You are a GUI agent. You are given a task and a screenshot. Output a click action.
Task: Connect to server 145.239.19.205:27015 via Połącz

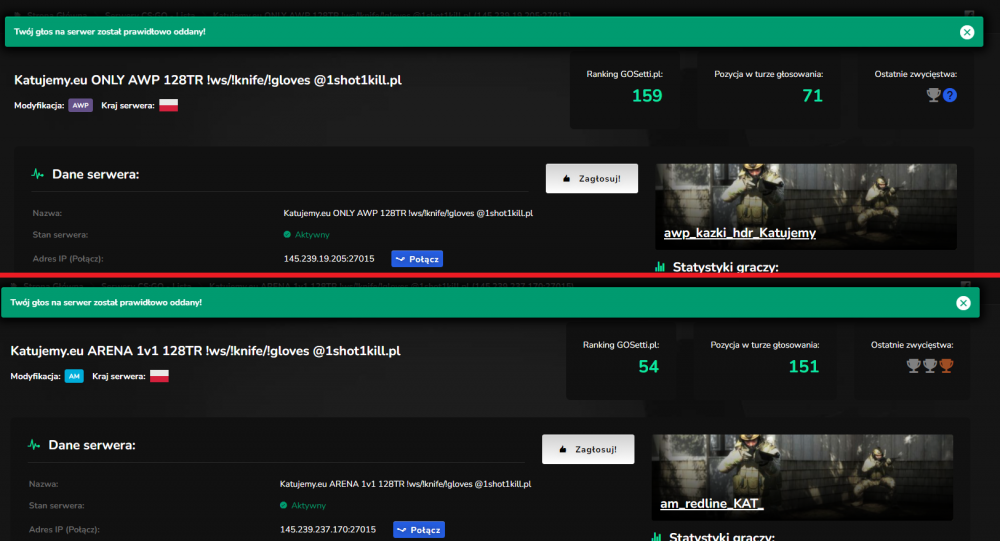pos(417,259)
